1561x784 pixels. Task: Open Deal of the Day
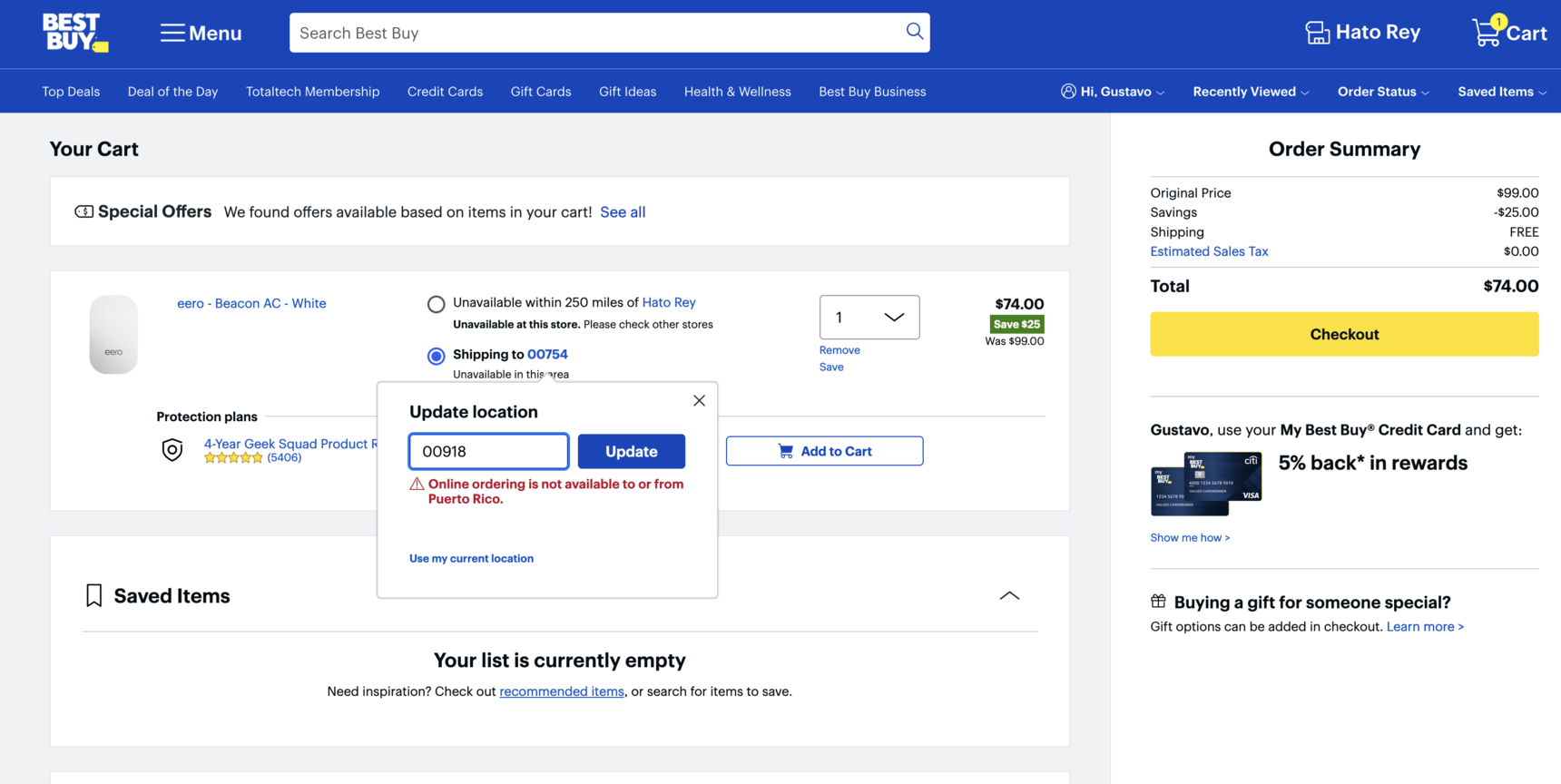tap(172, 91)
